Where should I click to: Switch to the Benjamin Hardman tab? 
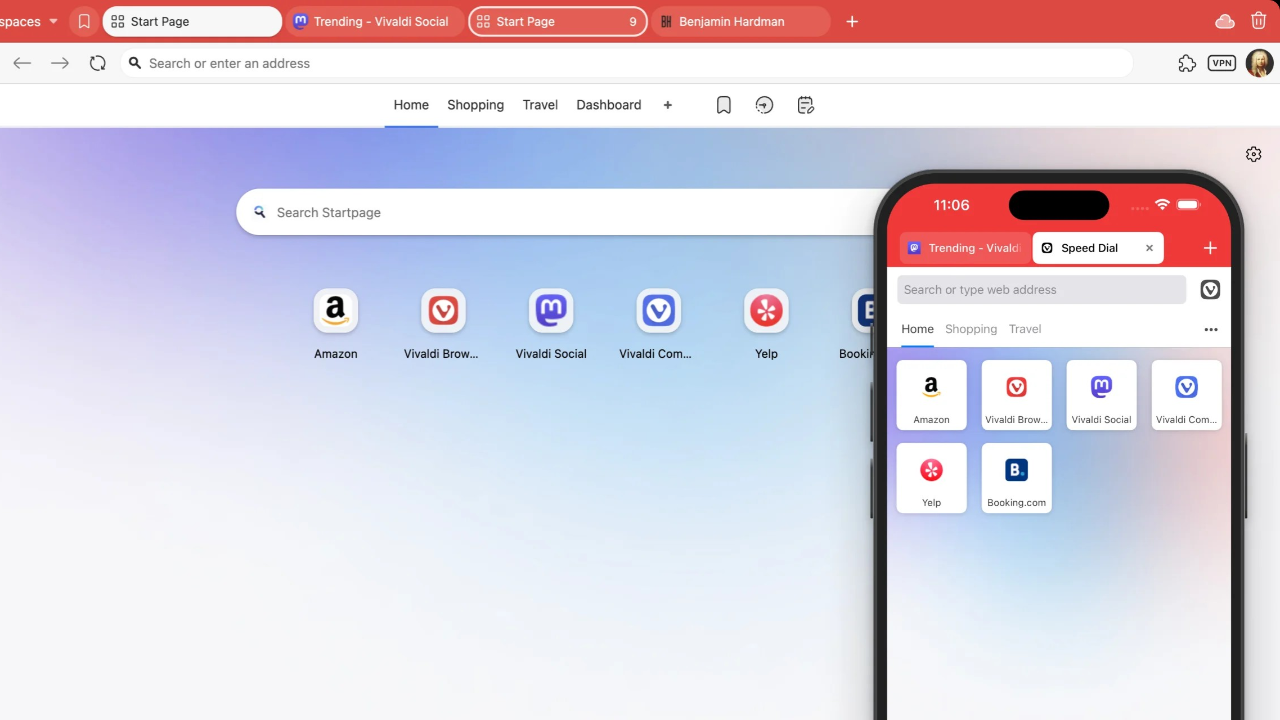pos(740,21)
